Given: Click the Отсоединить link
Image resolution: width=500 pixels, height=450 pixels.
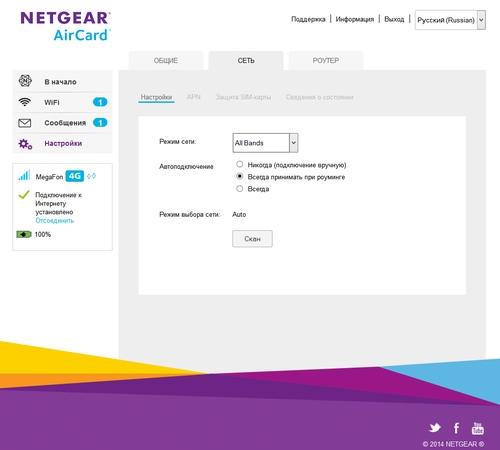Looking at the screenshot, I should click(55, 221).
